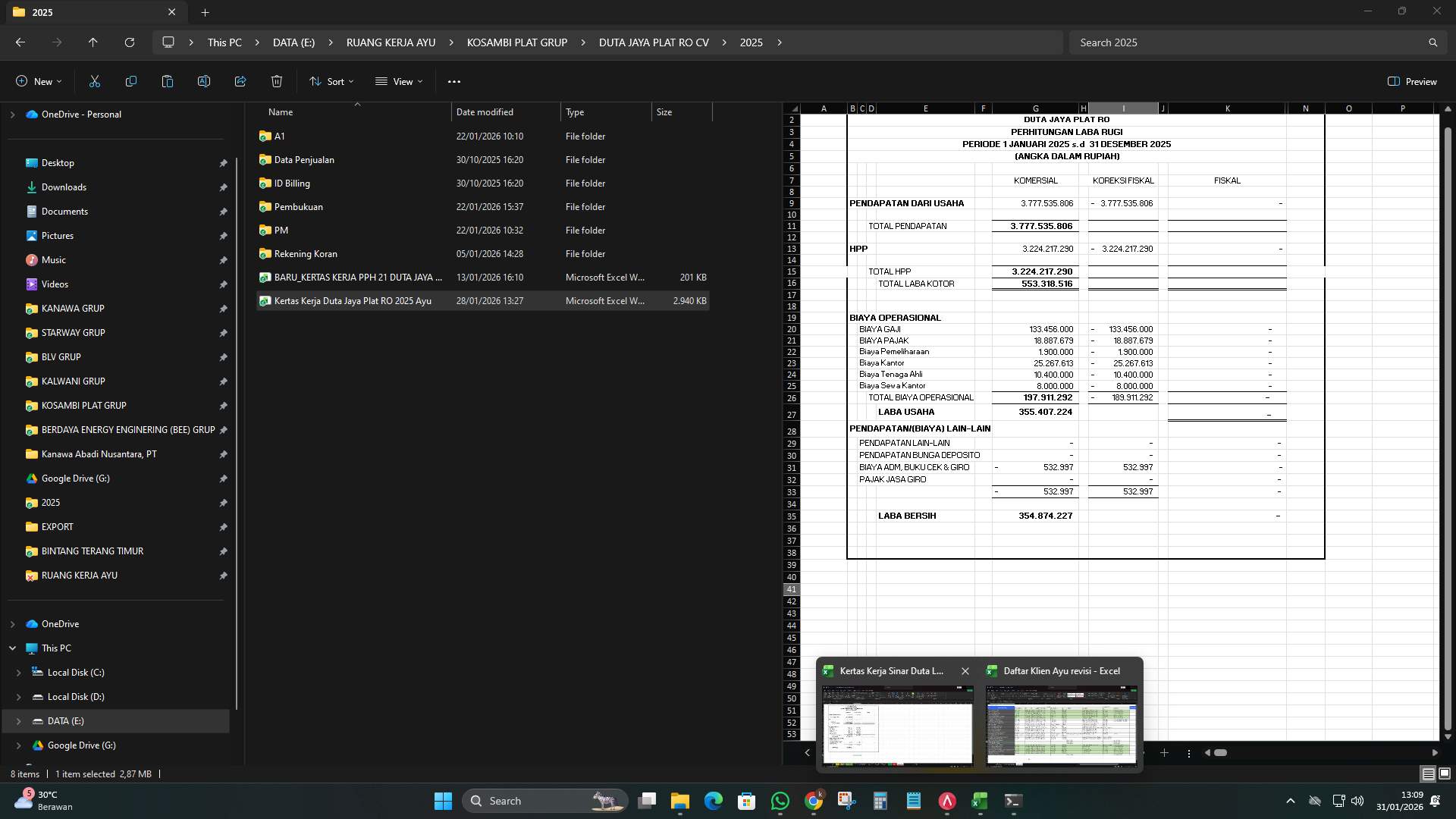Navigate to KOSAMBI PLAT GRUP via breadcrumb
Viewport: 1456px width, 819px height.
click(516, 42)
